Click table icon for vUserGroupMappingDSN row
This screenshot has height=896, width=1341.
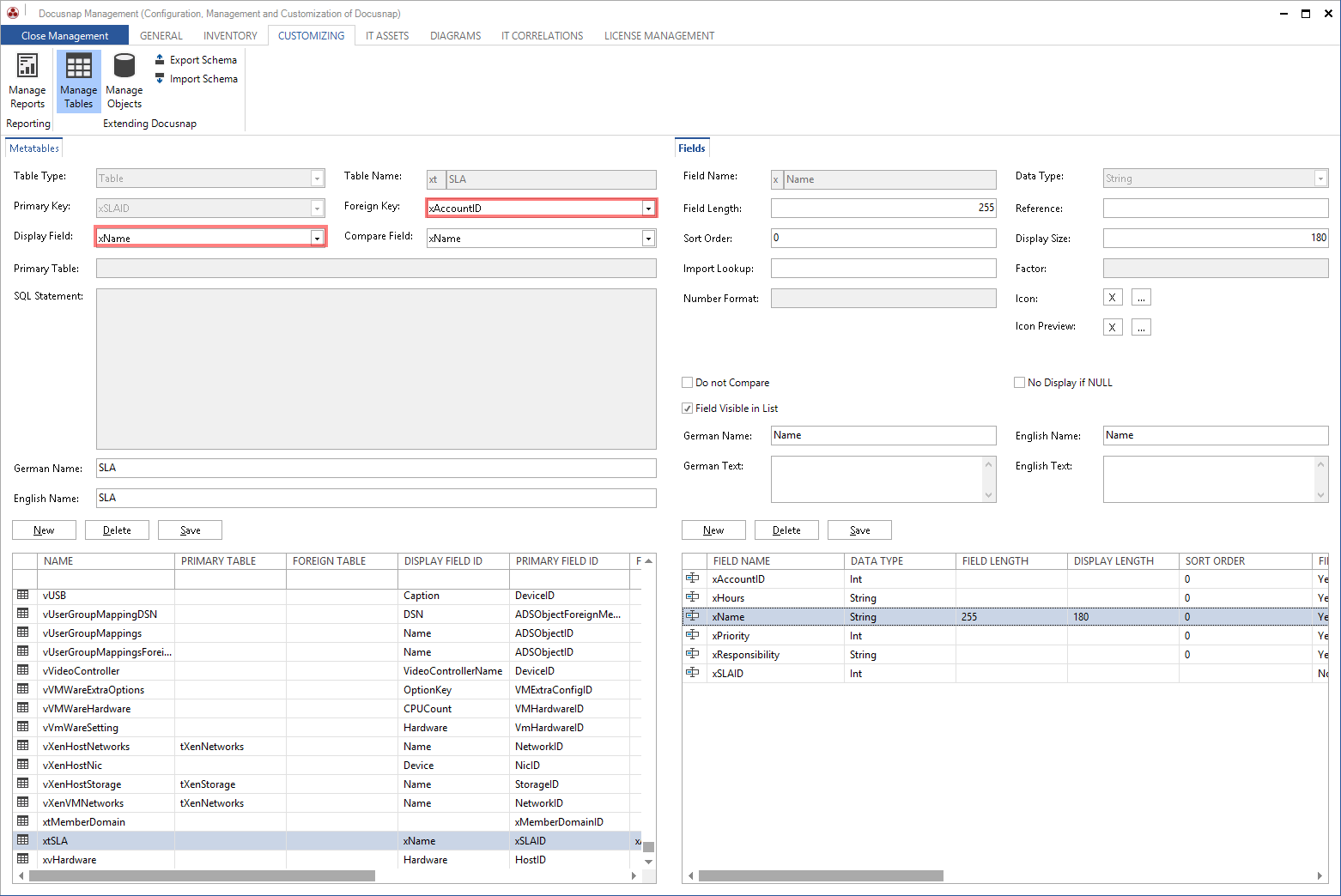(23, 614)
